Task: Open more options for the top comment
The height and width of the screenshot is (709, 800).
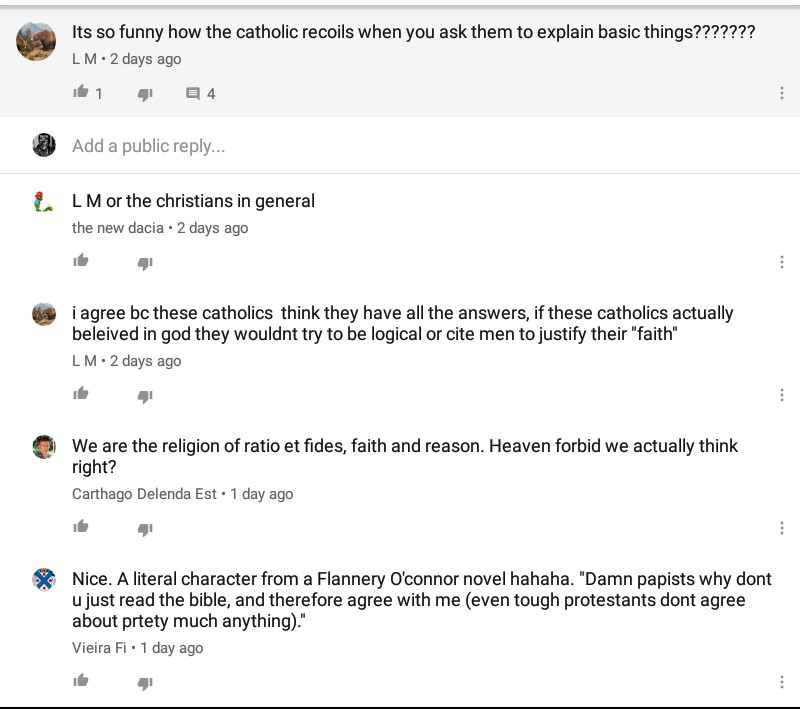Action: tap(782, 93)
